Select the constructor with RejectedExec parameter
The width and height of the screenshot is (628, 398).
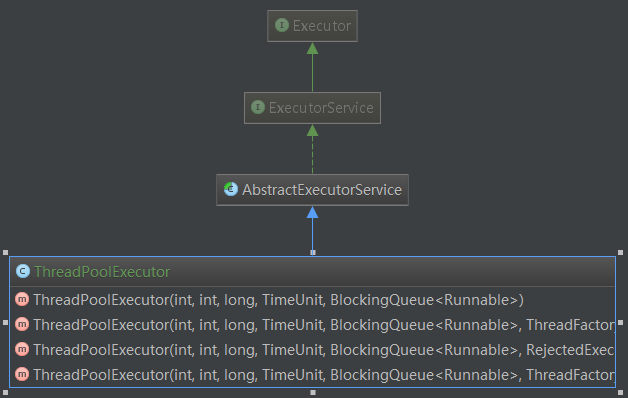[x=312, y=350]
